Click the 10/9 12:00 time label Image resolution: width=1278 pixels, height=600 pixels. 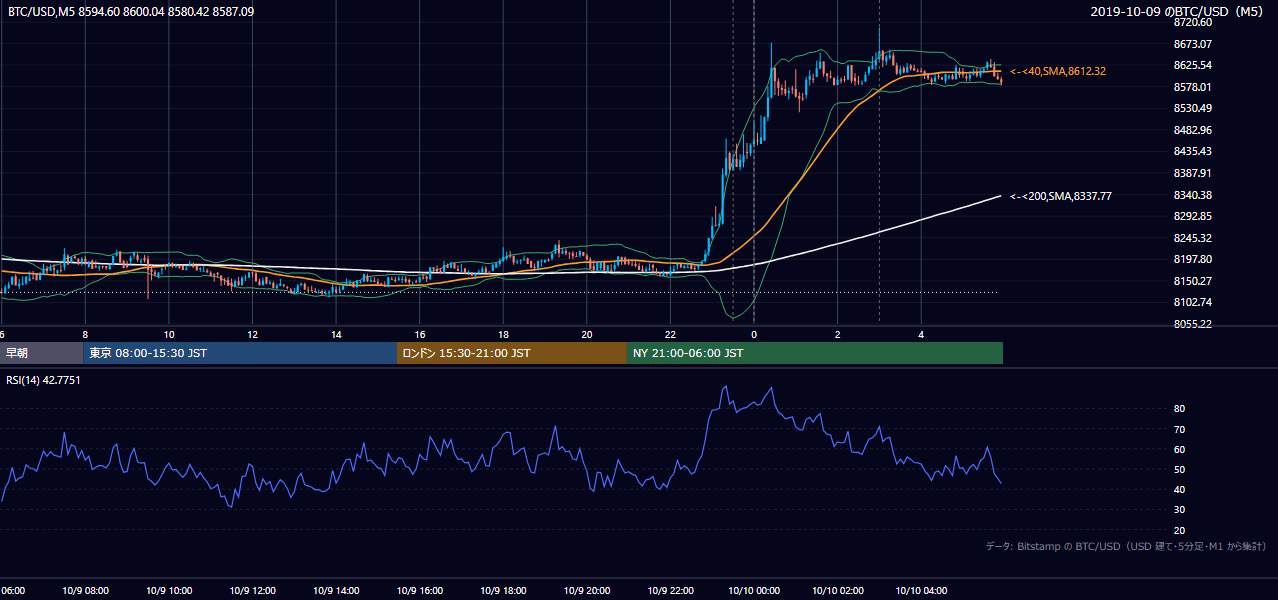(x=252, y=591)
